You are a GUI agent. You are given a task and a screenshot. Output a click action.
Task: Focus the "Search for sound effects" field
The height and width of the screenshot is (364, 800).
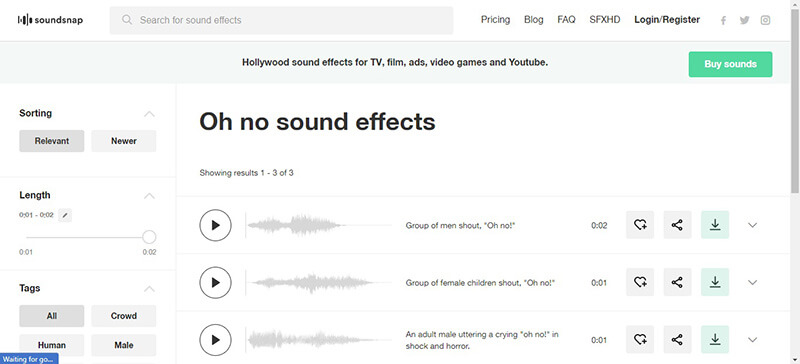click(x=281, y=20)
